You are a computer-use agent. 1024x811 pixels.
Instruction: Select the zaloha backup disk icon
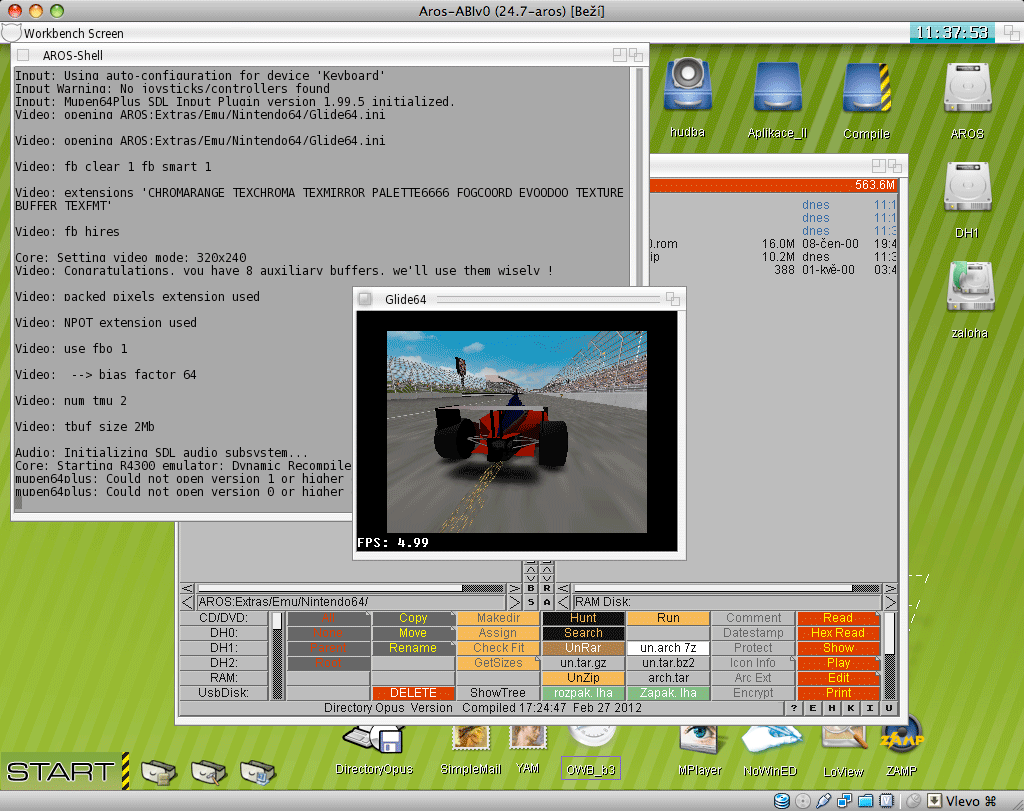969,289
